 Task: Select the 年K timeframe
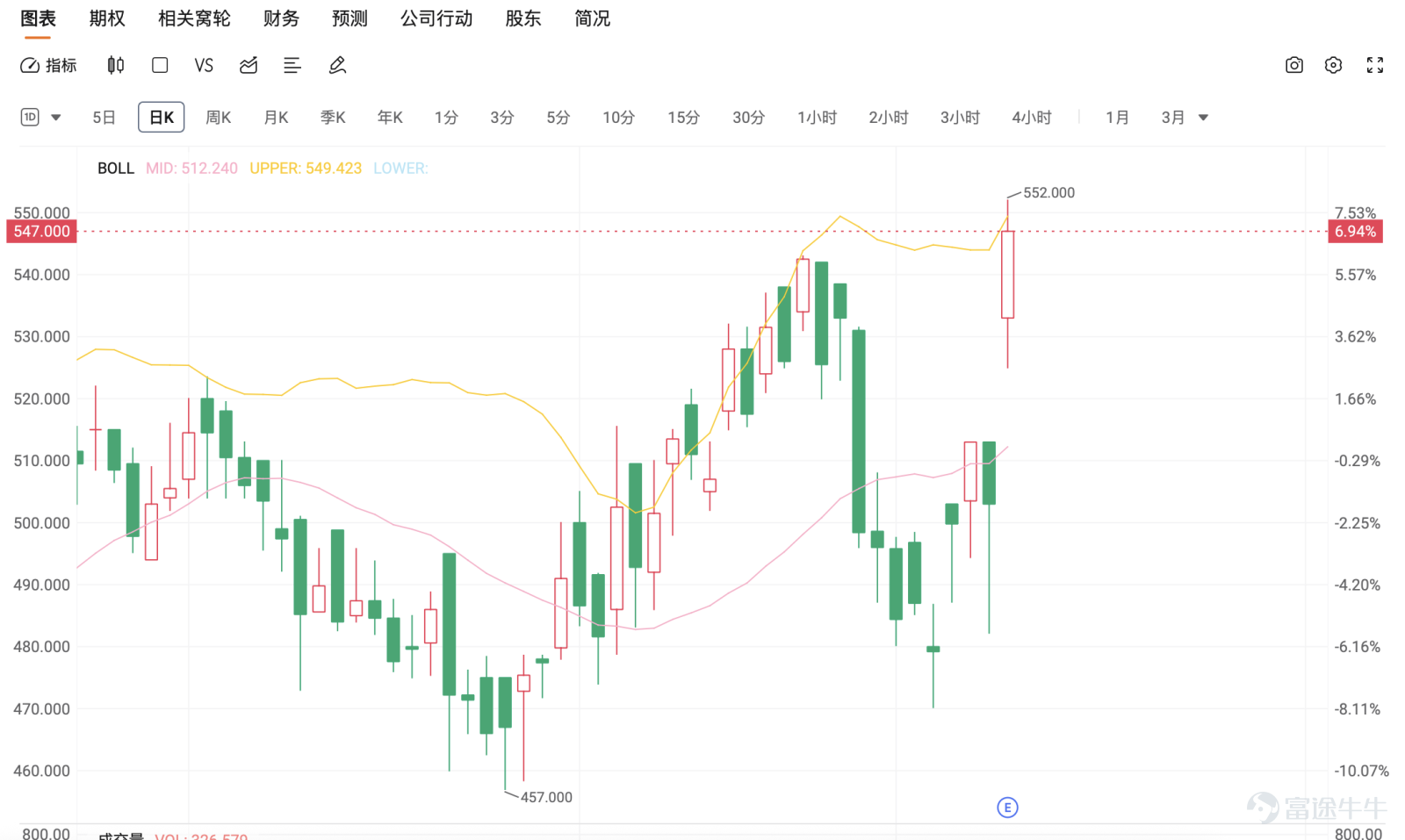tap(390, 118)
